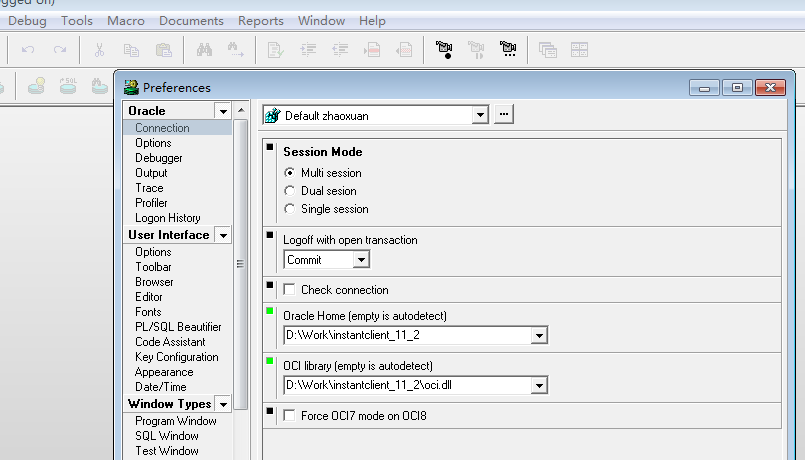
Task: Click the Undo toolbar icon
Action: [x=28, y=50]
